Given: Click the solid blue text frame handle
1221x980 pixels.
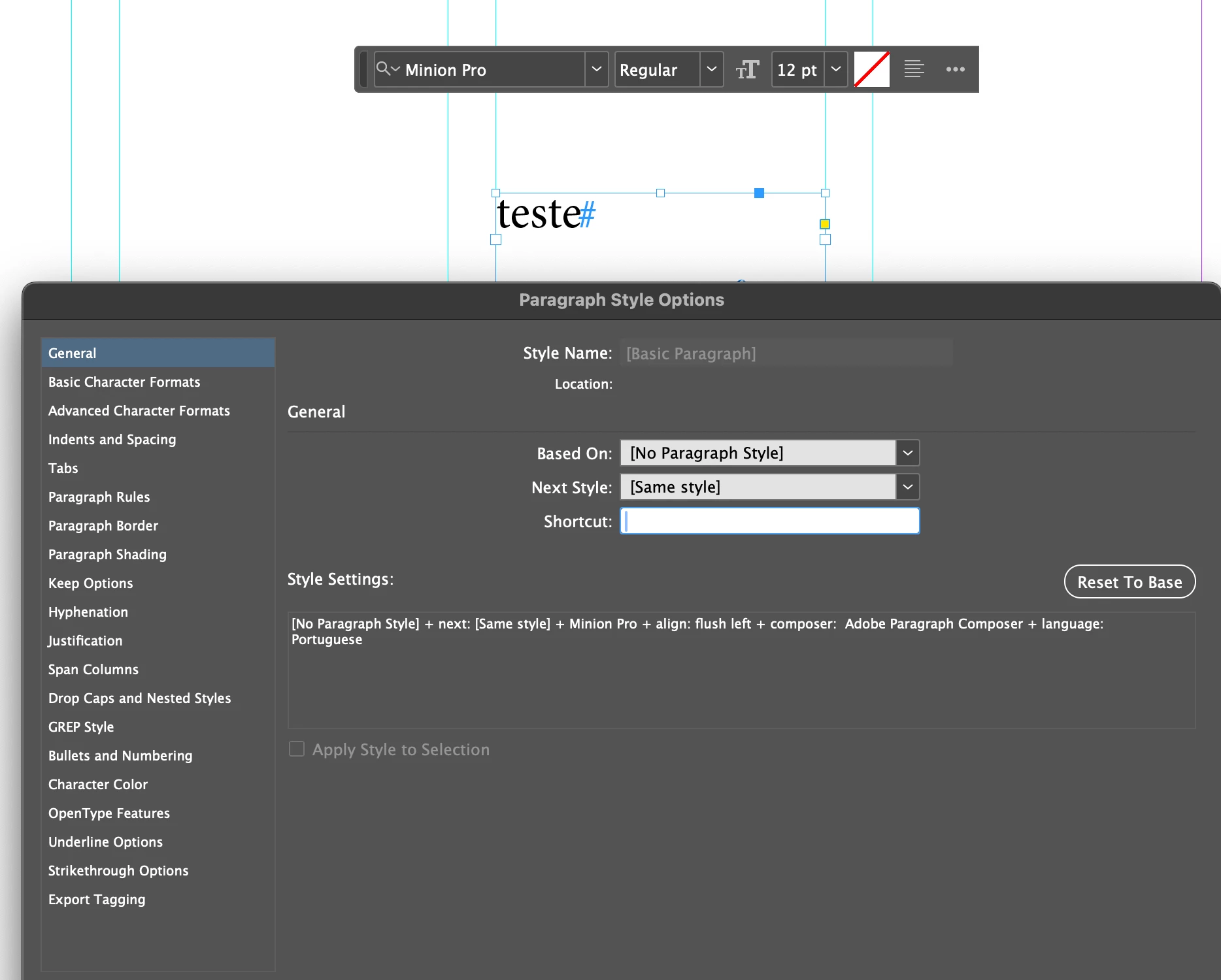Looking at the screenshot, I should point(759,193).
